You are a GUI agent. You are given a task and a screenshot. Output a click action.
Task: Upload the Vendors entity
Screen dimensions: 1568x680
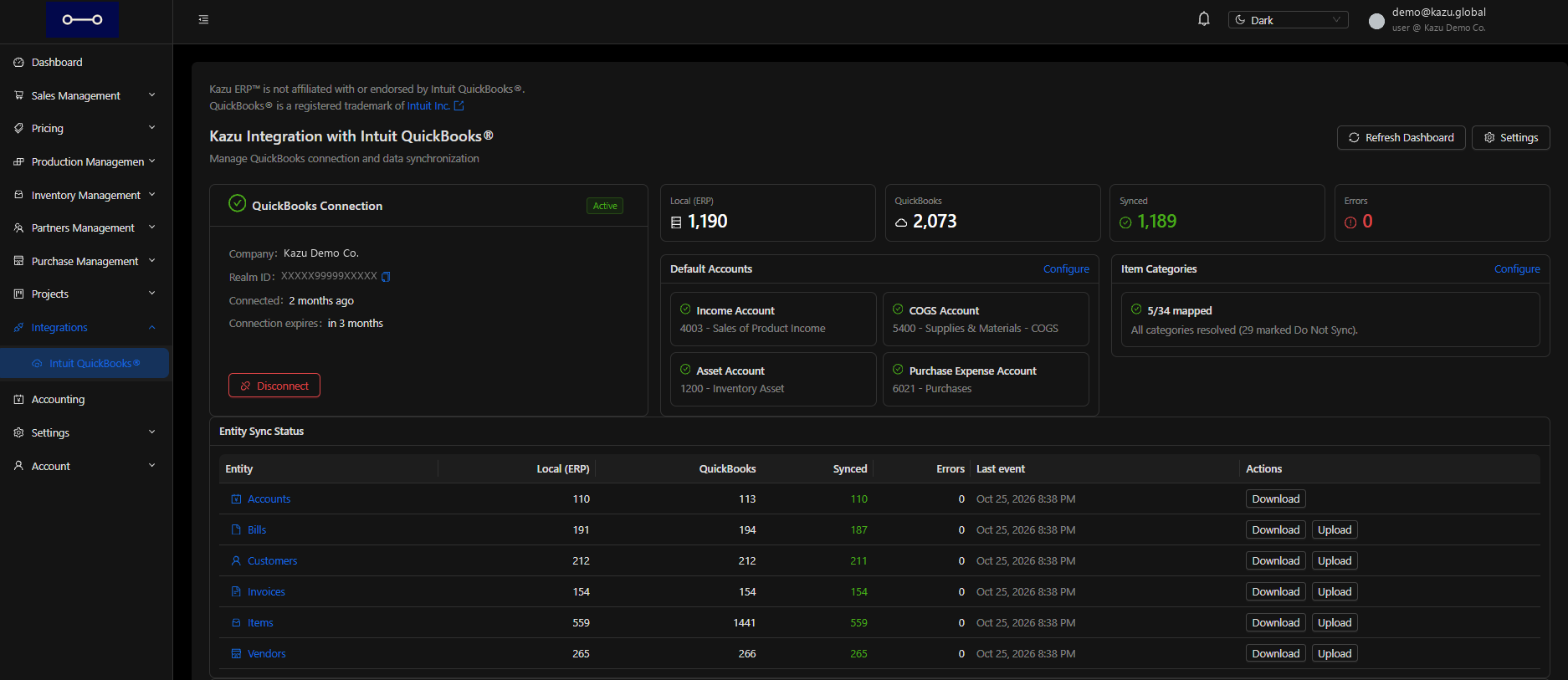[x=1335, y=654]
